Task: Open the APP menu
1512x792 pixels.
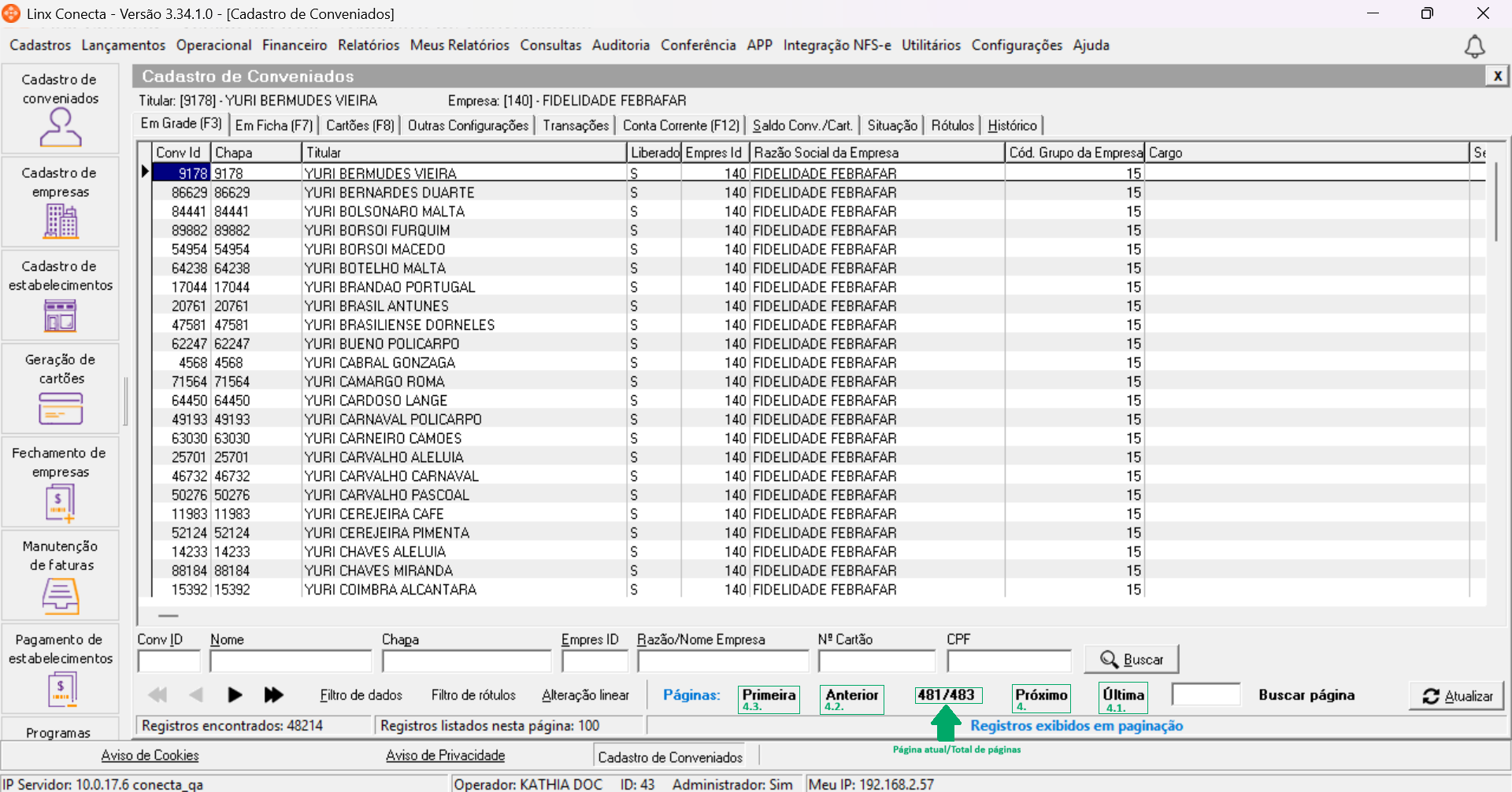Action: [760, 46]
